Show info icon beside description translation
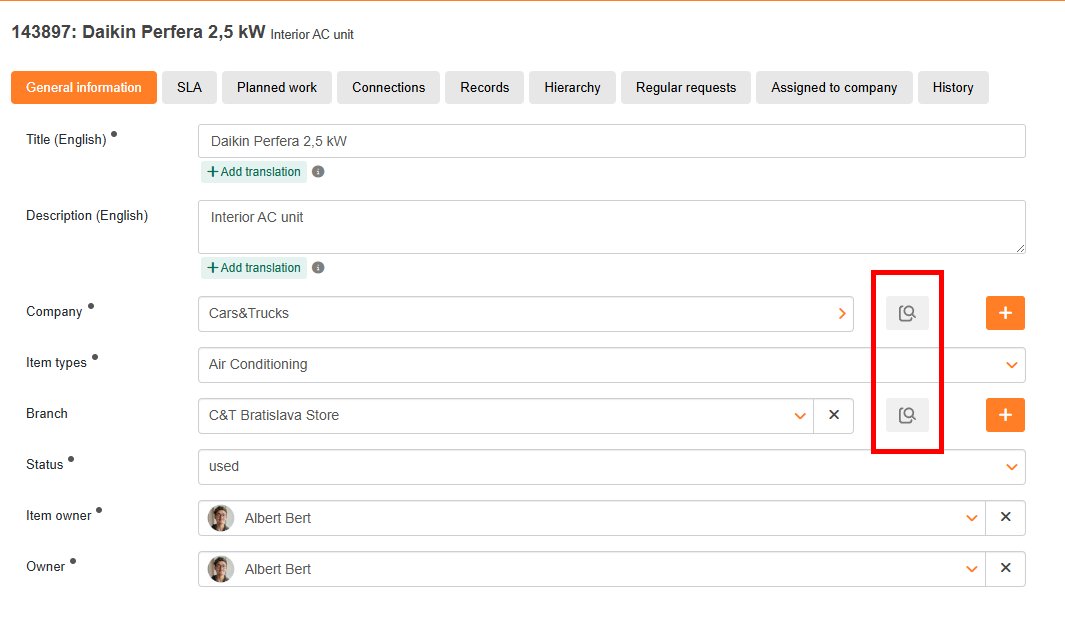 point(318,268)
